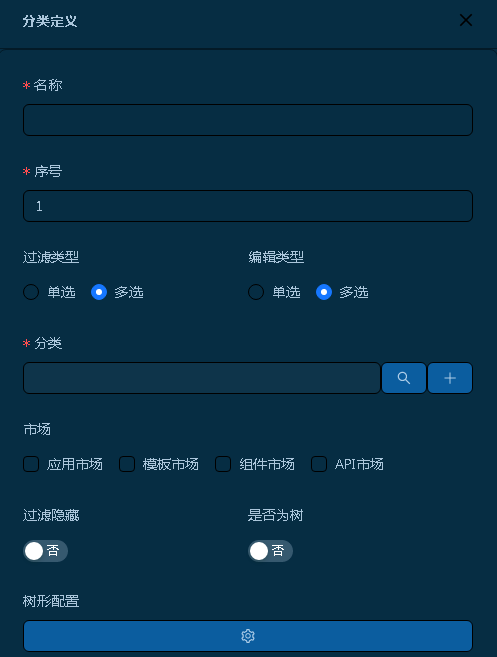
Task: Open 树形配置 via the gear icon button
Action: click(x=248, y=636)
